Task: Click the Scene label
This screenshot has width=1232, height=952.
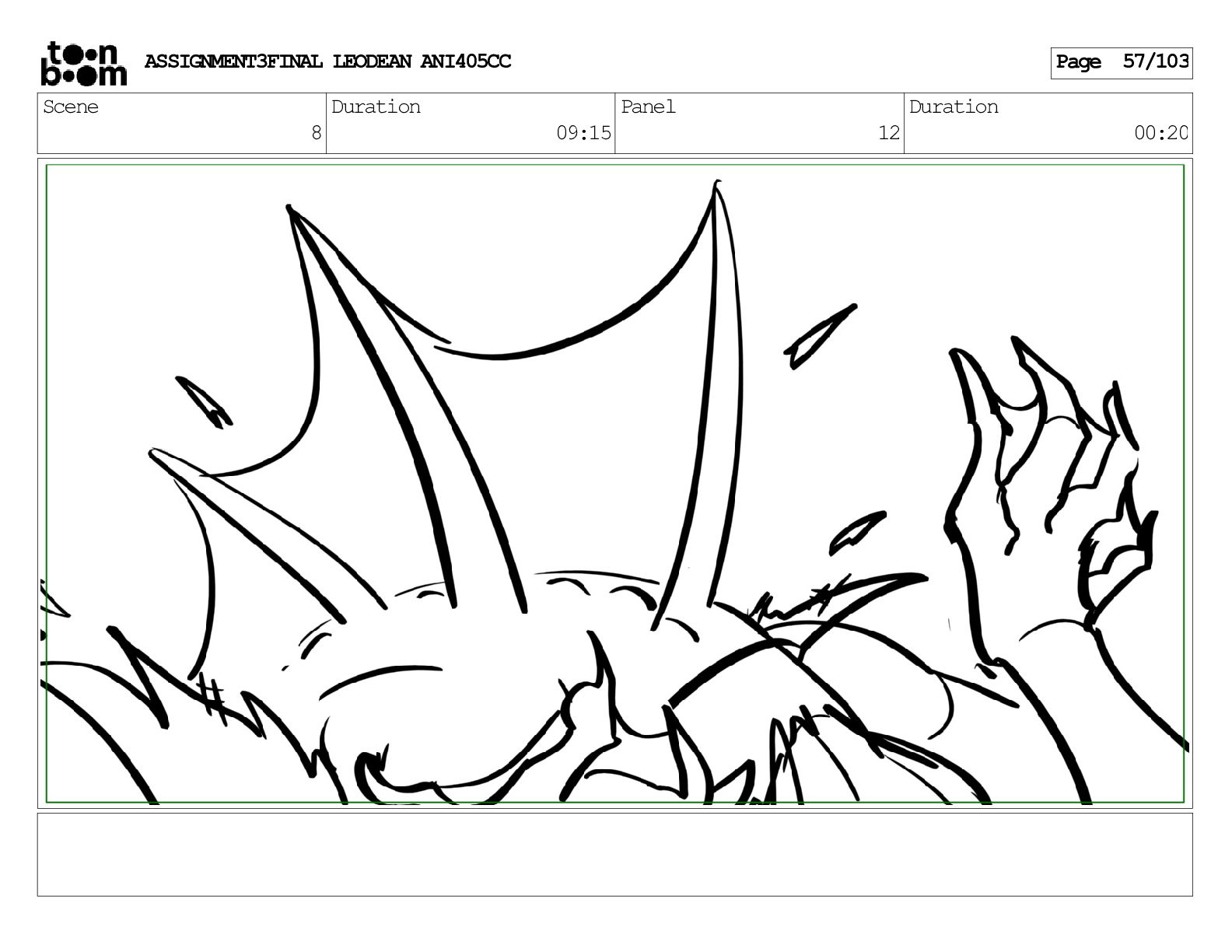Action: (x=71, y=107)
